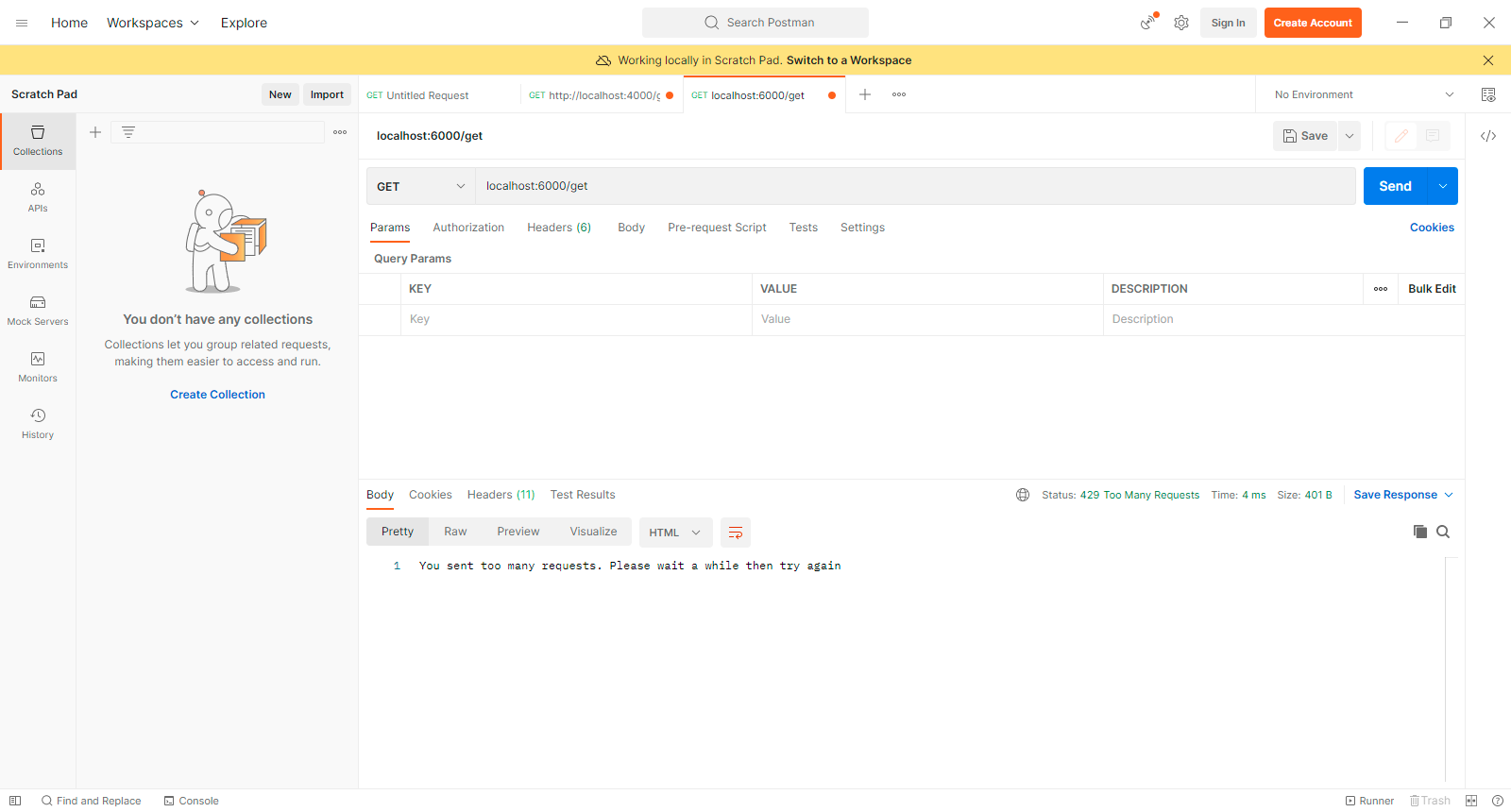Click the Search Postman box
This screenshot has width=1511, height=812.
755,23
